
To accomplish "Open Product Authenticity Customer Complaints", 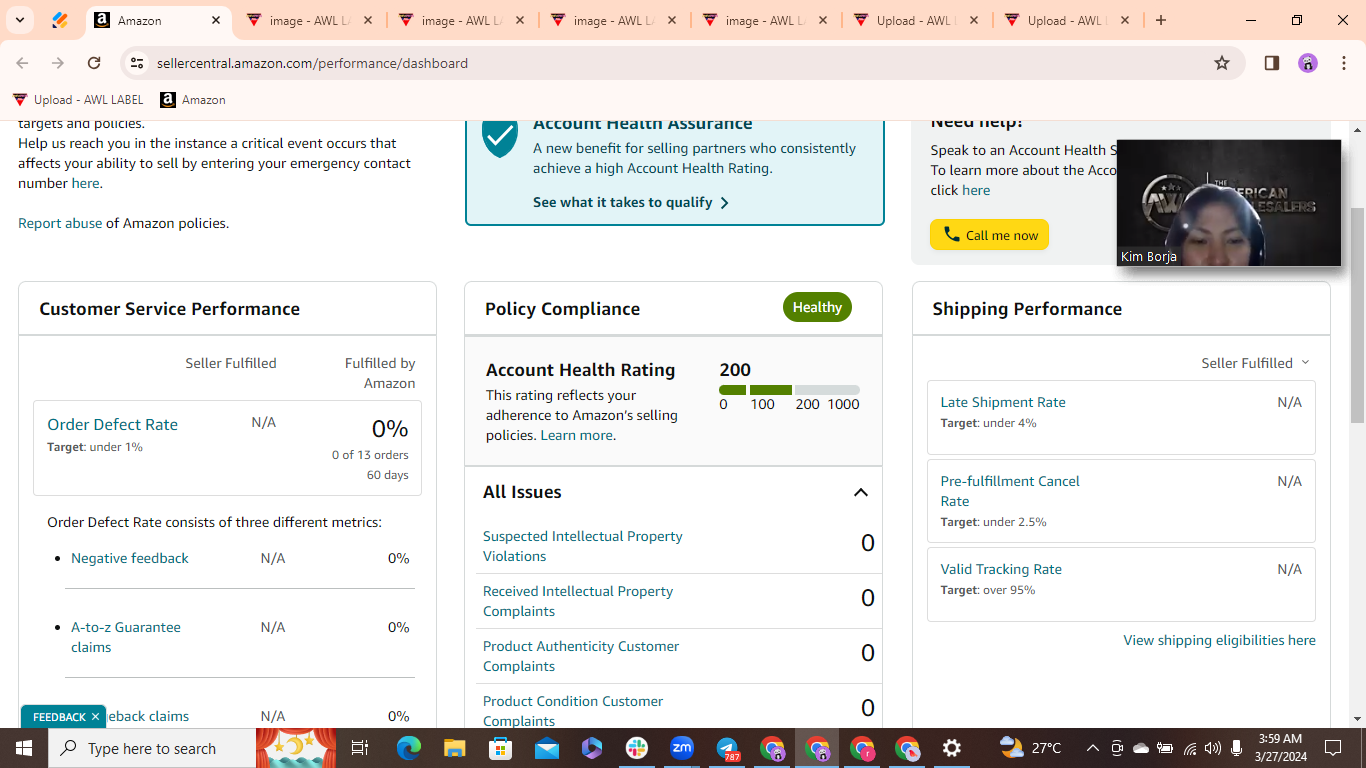I will [x=581, y=656].
